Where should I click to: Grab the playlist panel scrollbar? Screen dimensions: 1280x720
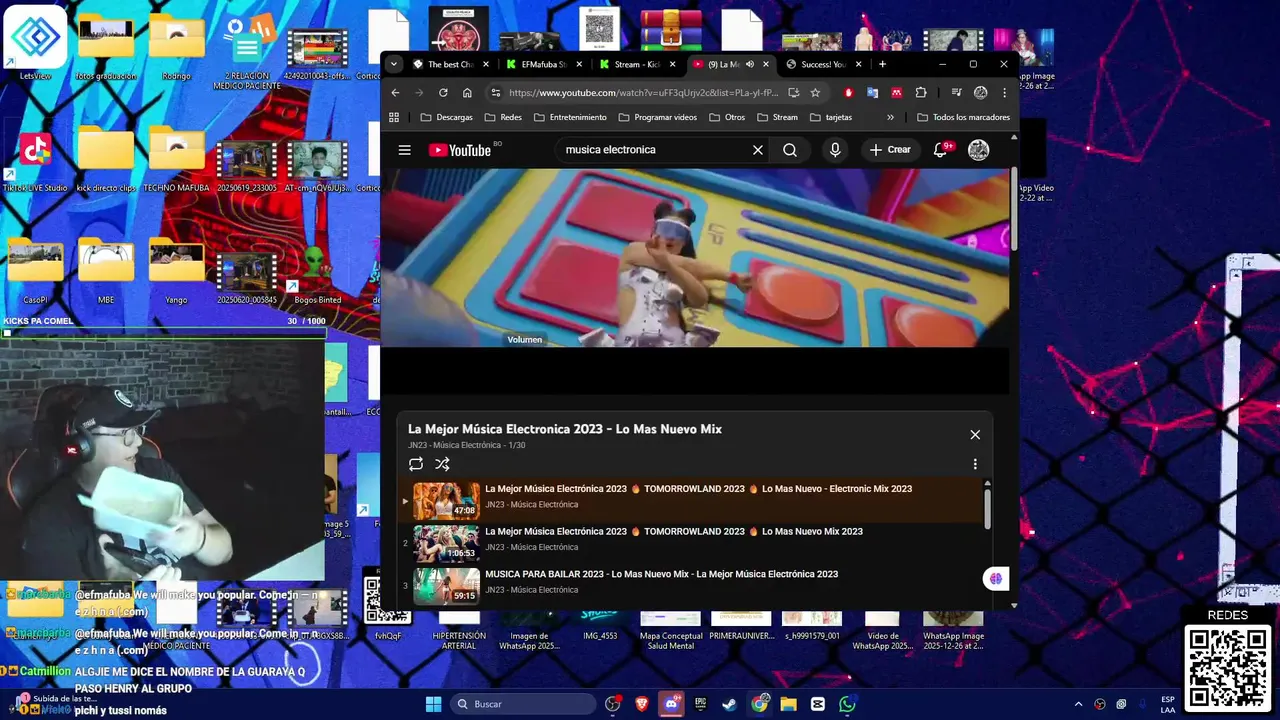tap(988, 508)
